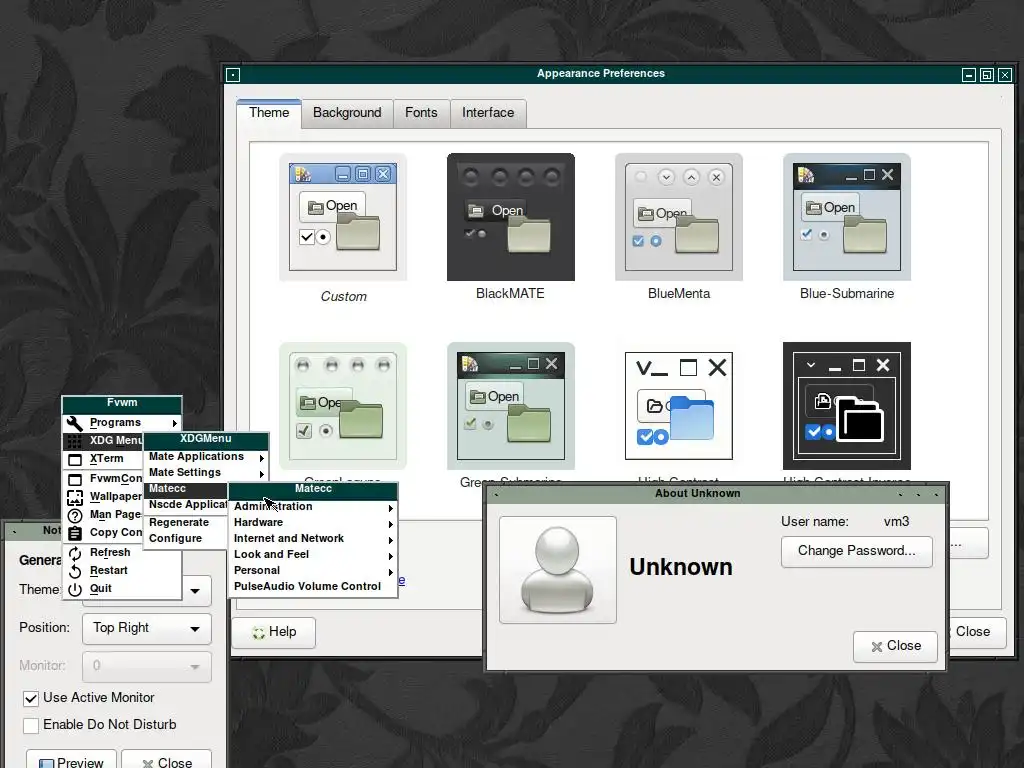Open Nscde Applications menu entry
1024x768 pixels.
(185, 504)
